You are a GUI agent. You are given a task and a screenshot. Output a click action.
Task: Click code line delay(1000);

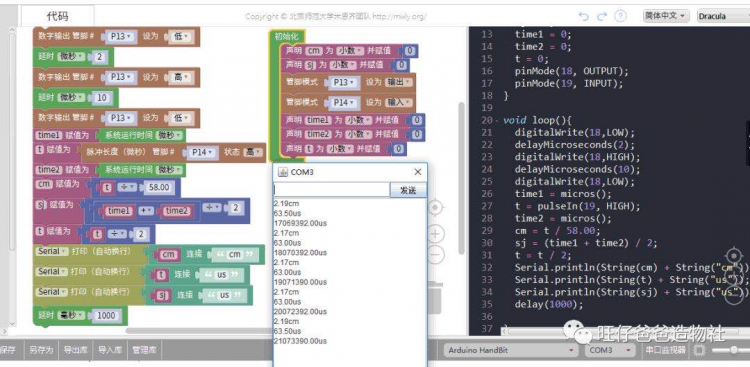click(549, 305)
